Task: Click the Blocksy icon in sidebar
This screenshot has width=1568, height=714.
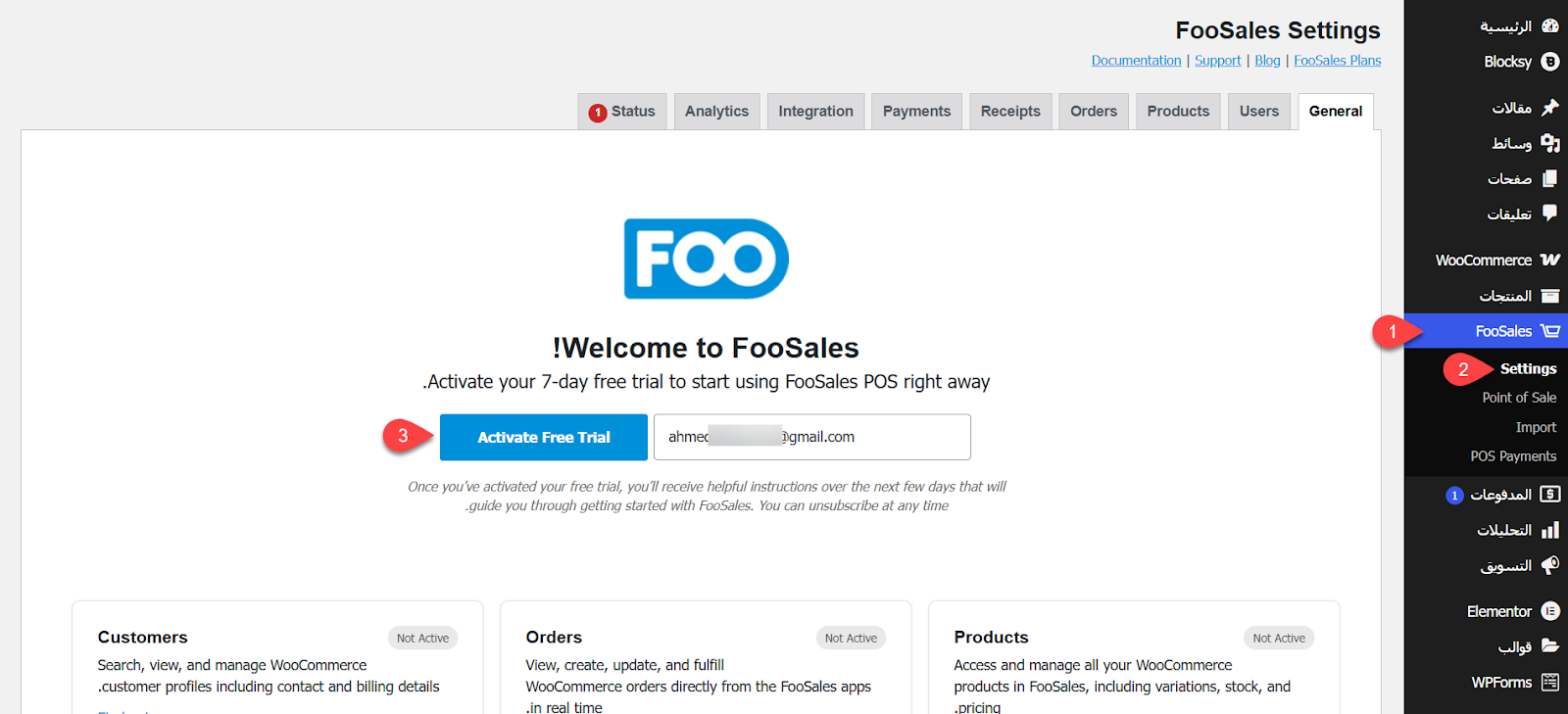Action: [x=1549, y=62]
